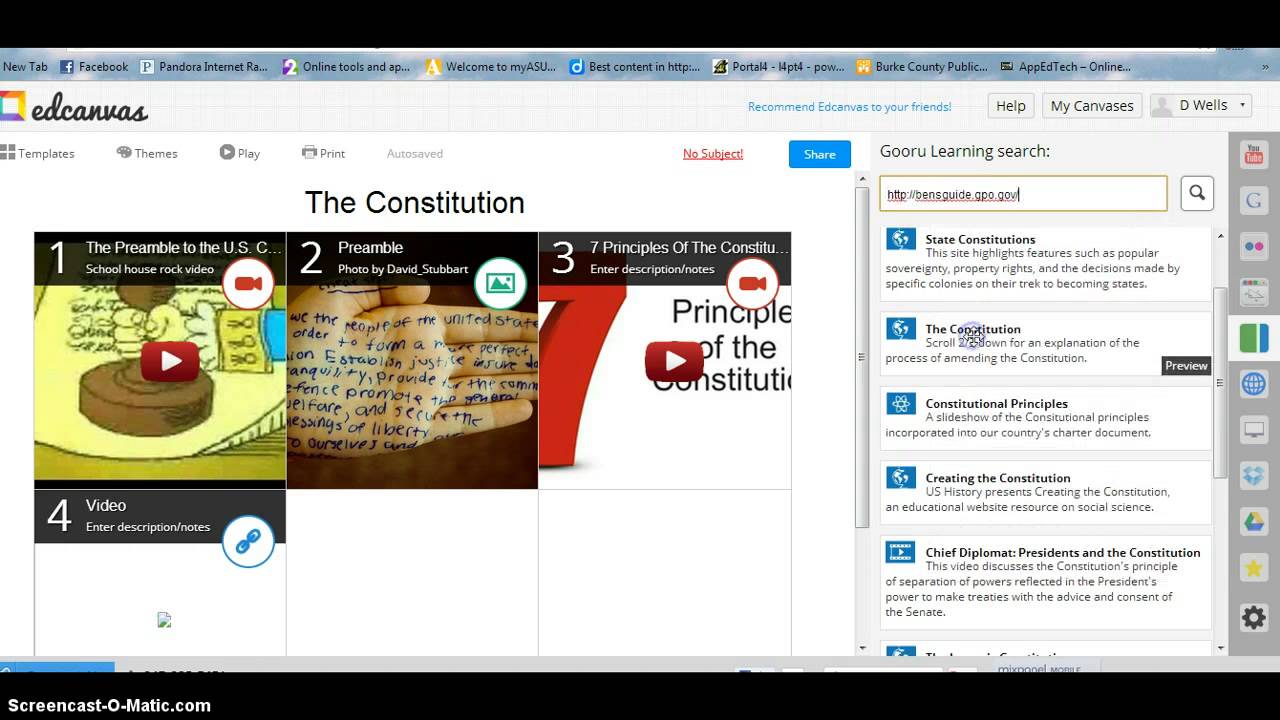This screenshot has height=720, width=1280.
Task: Click the image icon on Preamble tile
Action: (500, 284)
